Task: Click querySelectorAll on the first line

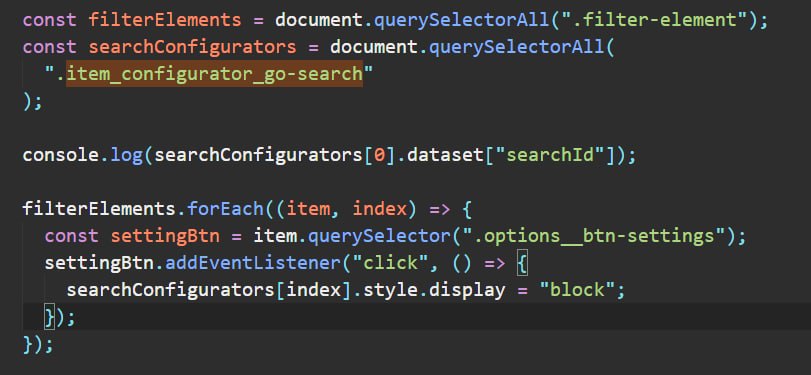Action: [x=461, y=20]
